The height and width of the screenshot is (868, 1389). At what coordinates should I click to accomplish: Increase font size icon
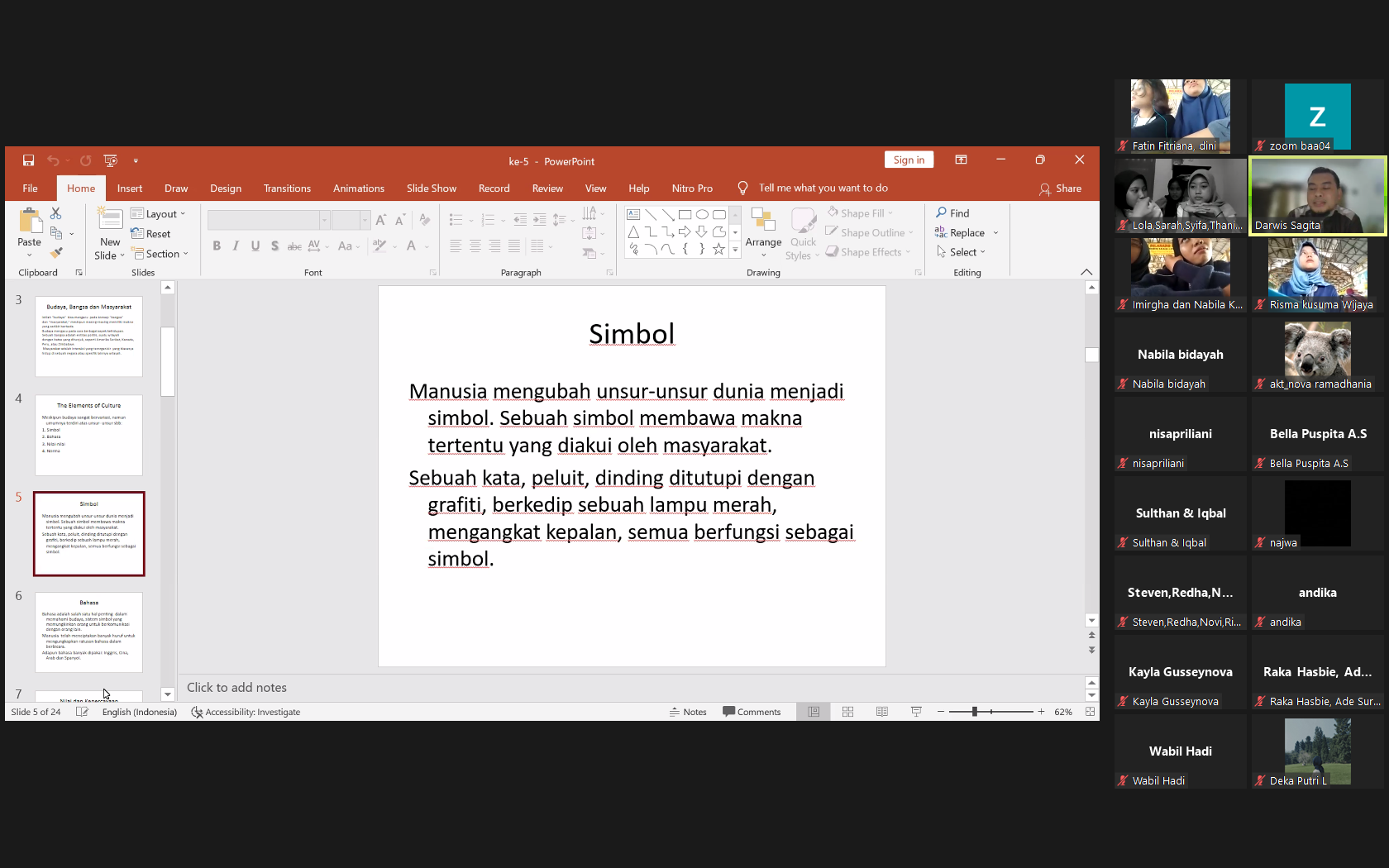click(380, 220)
